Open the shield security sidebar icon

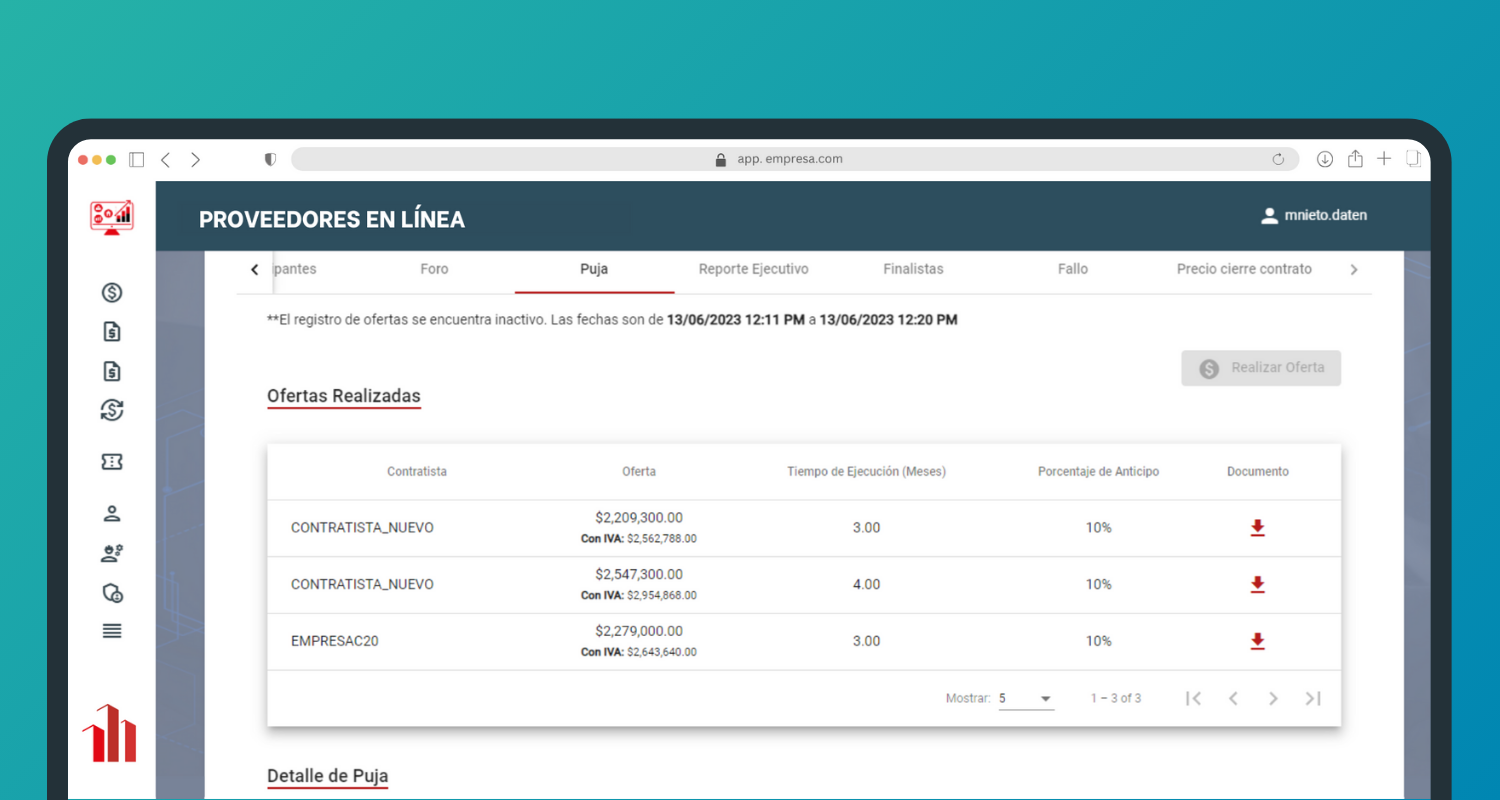coord(112,593)
